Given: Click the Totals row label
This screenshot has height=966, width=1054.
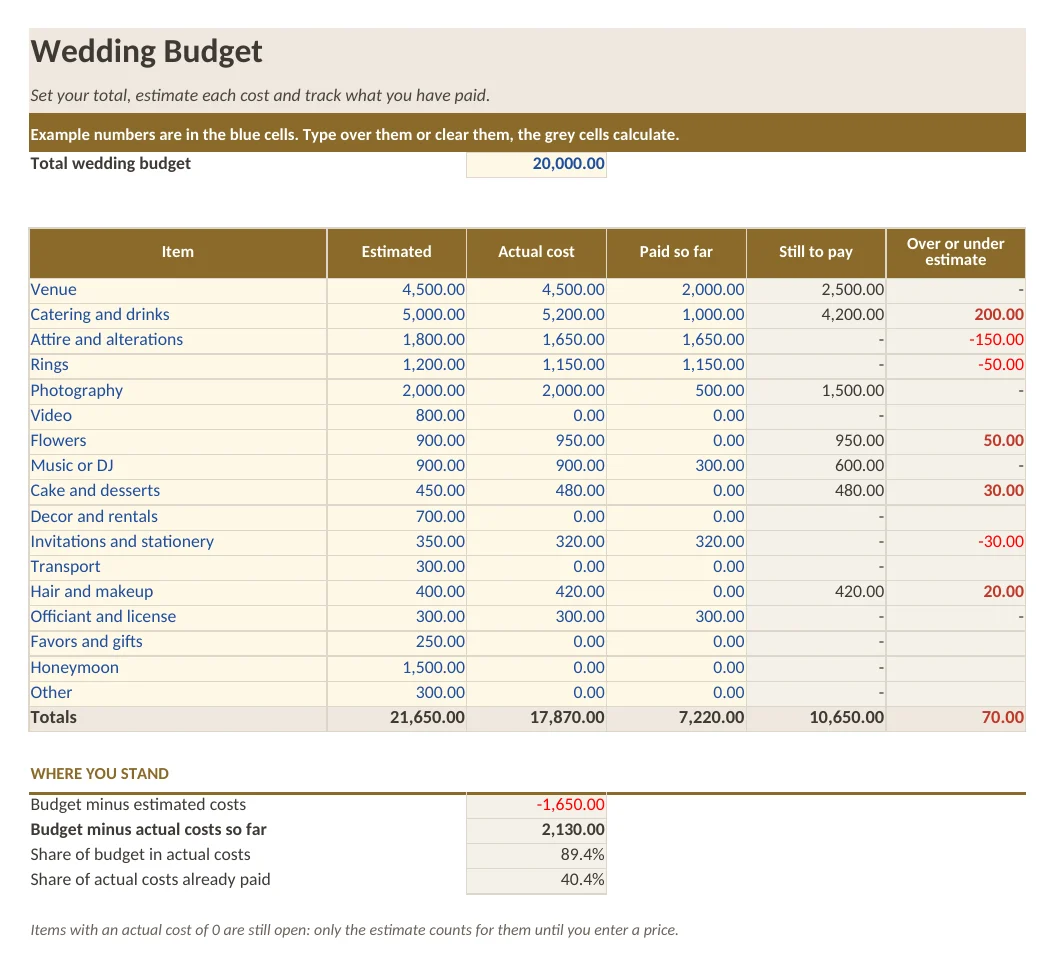Looking at the screenshot, I should [x=177, y=718].
